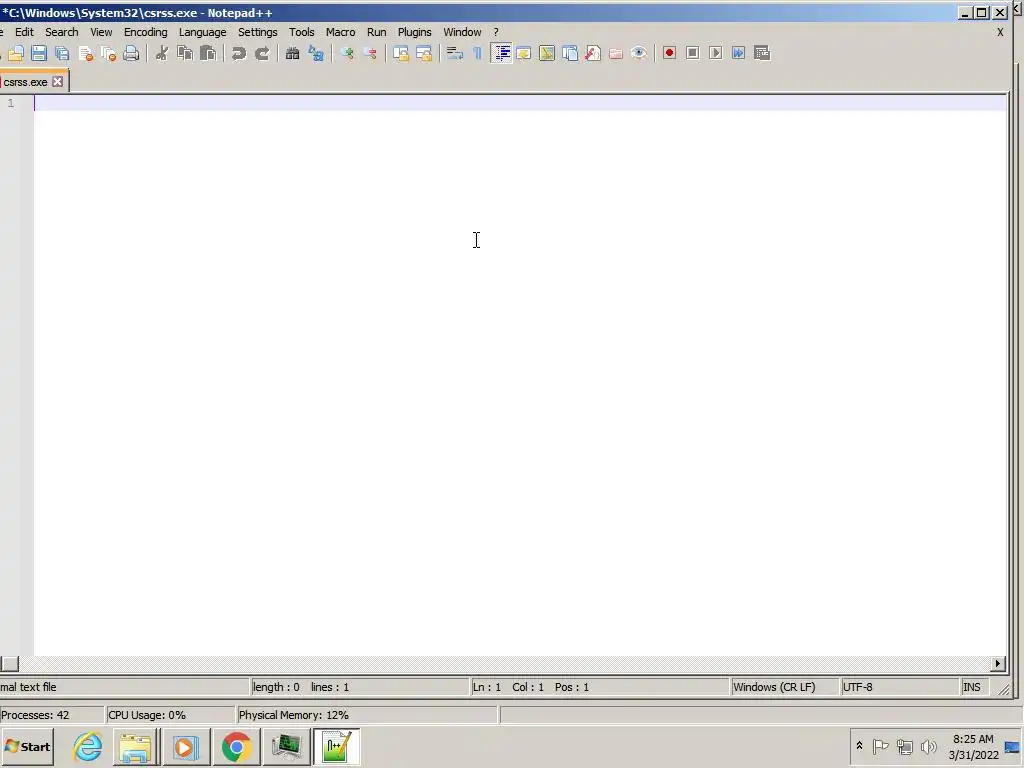Toggle Word wrap toolbar icon
The image size is (1024, 768).
tap(455, 53)
